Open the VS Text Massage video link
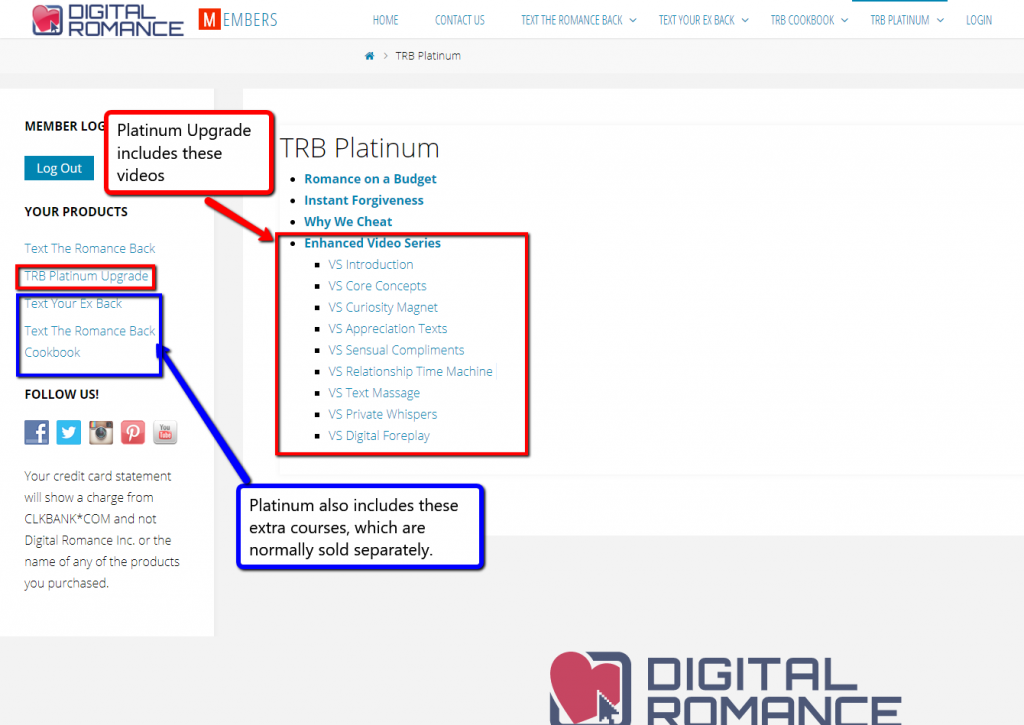 (x=374, y=393)
